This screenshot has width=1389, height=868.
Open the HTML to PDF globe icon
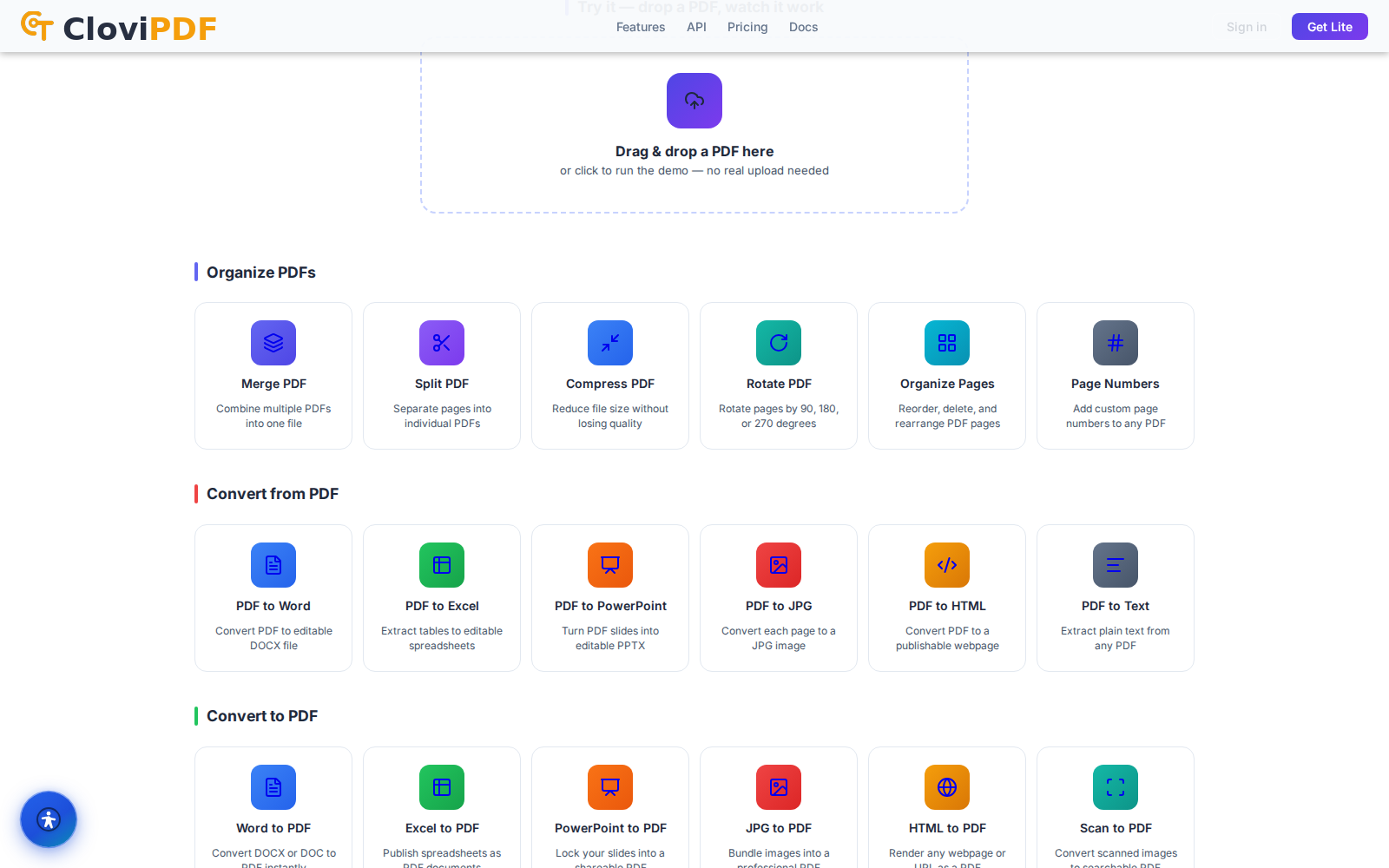947,787
